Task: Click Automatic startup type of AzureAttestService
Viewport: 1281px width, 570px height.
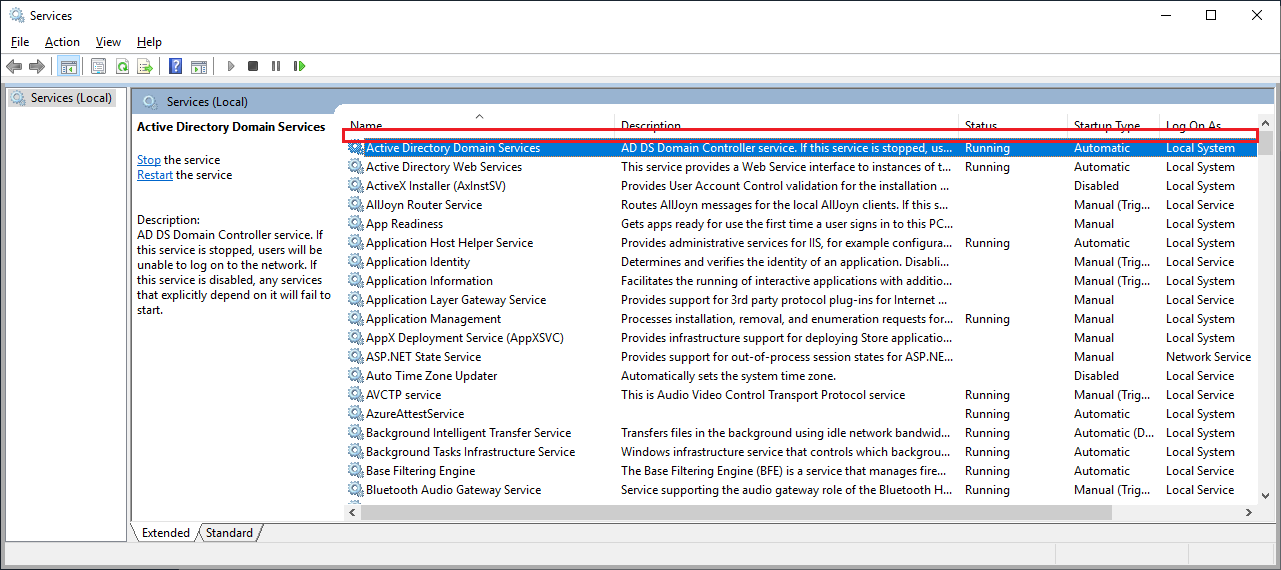Action: click(x=1102, y=414)
